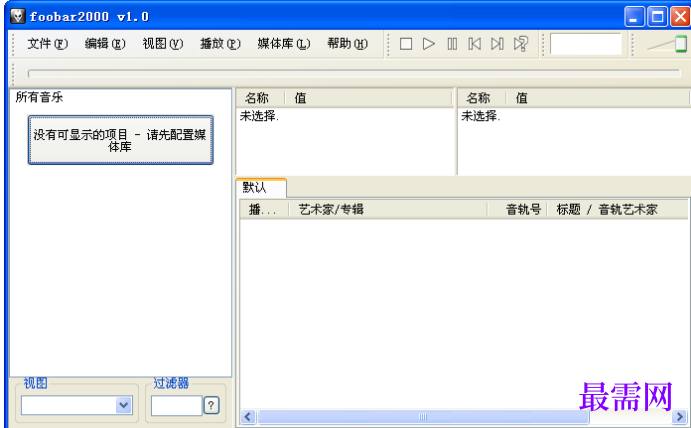This screenshot has width=691, height=428.
Task: Maximize the foobar2000 window
Action: click(658, 17)
